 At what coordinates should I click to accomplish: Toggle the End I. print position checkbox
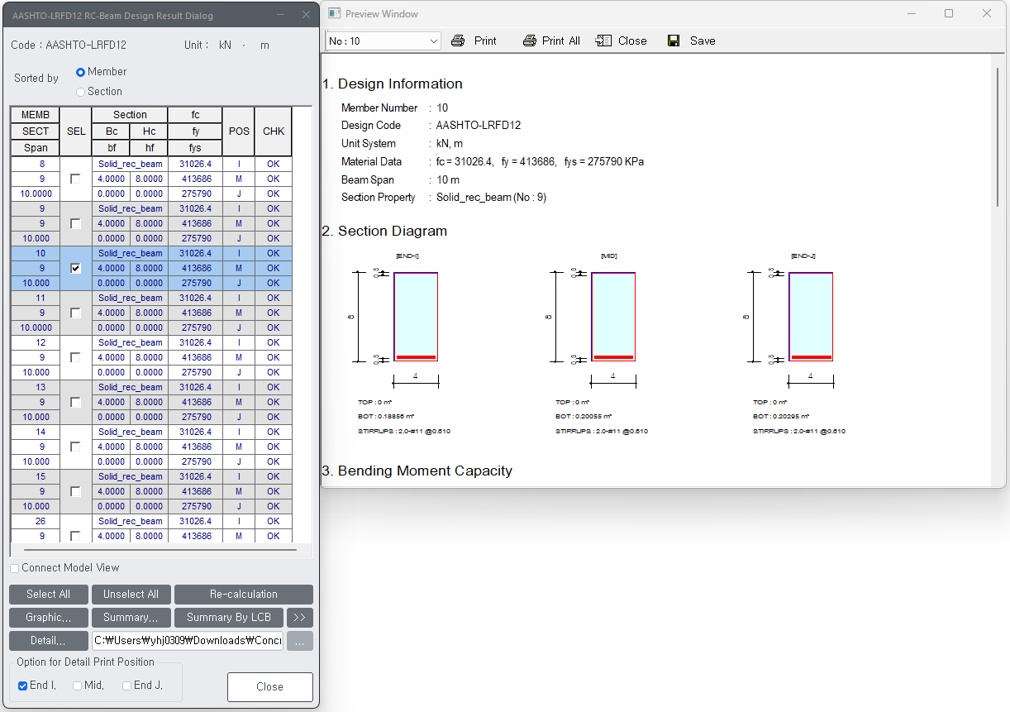23,686
